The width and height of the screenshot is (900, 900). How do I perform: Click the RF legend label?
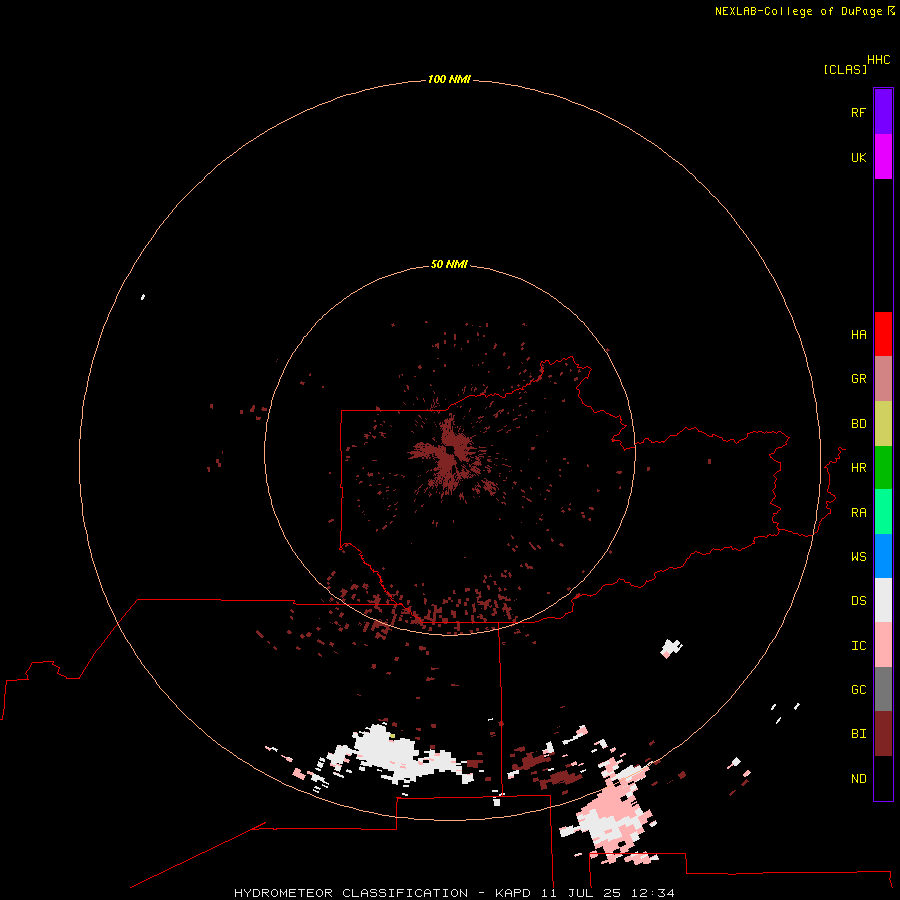point(859,112)
